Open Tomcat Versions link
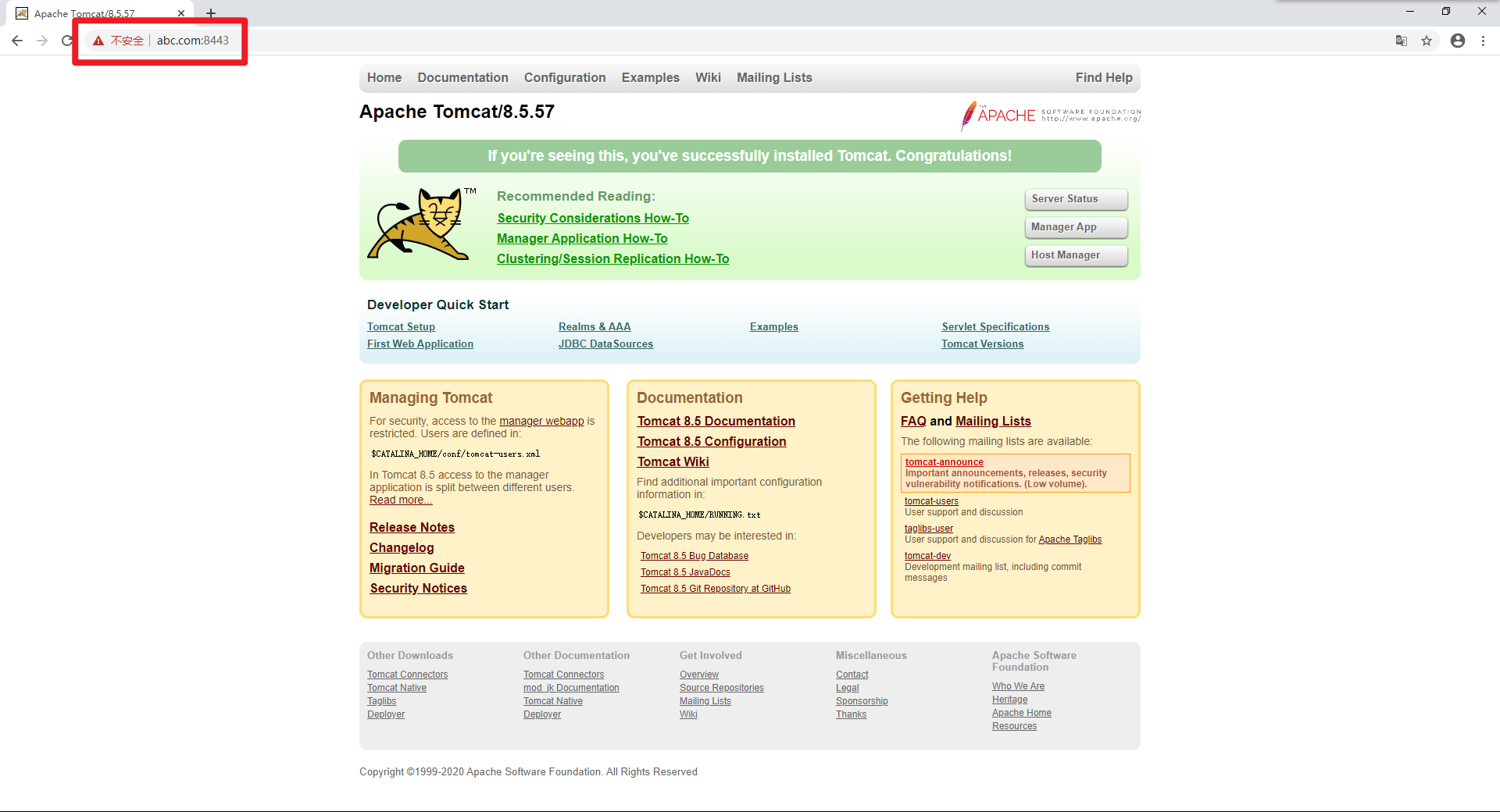Image resolution: width=1500 pixels, height=812 pixels. (982, 344)
